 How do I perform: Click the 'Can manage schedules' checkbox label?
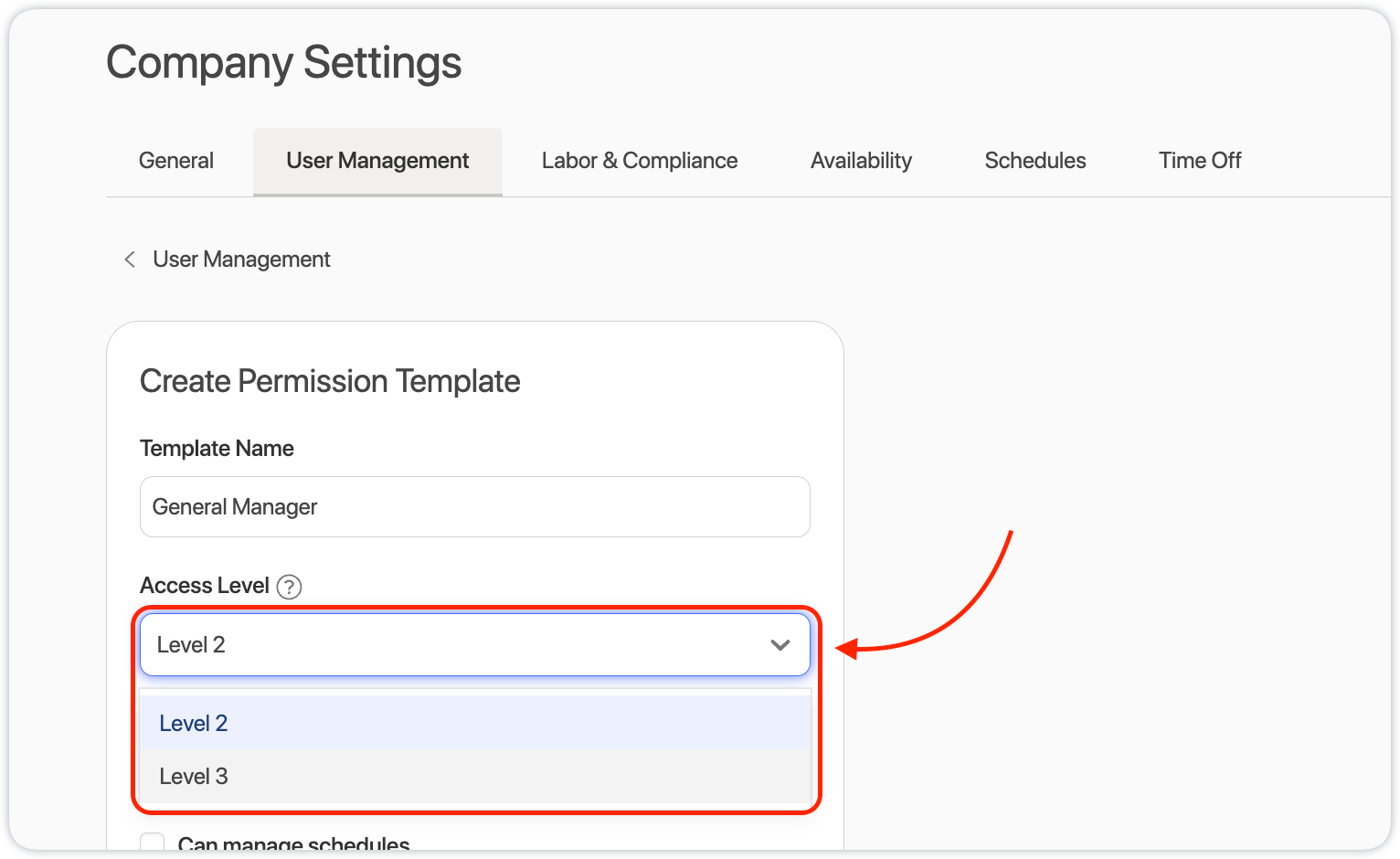point(293,843)
